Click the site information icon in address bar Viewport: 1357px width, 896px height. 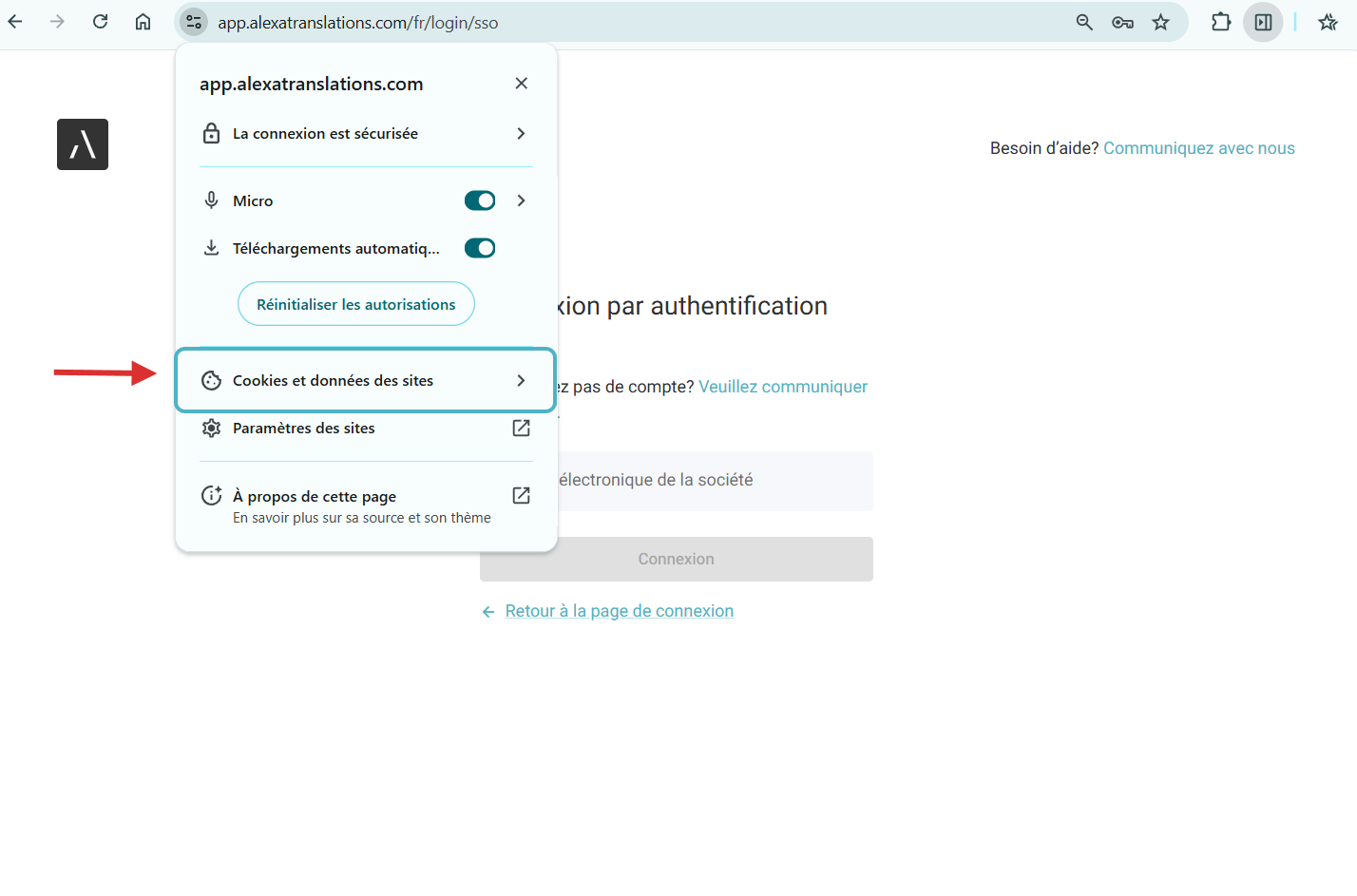pos(194,22)
